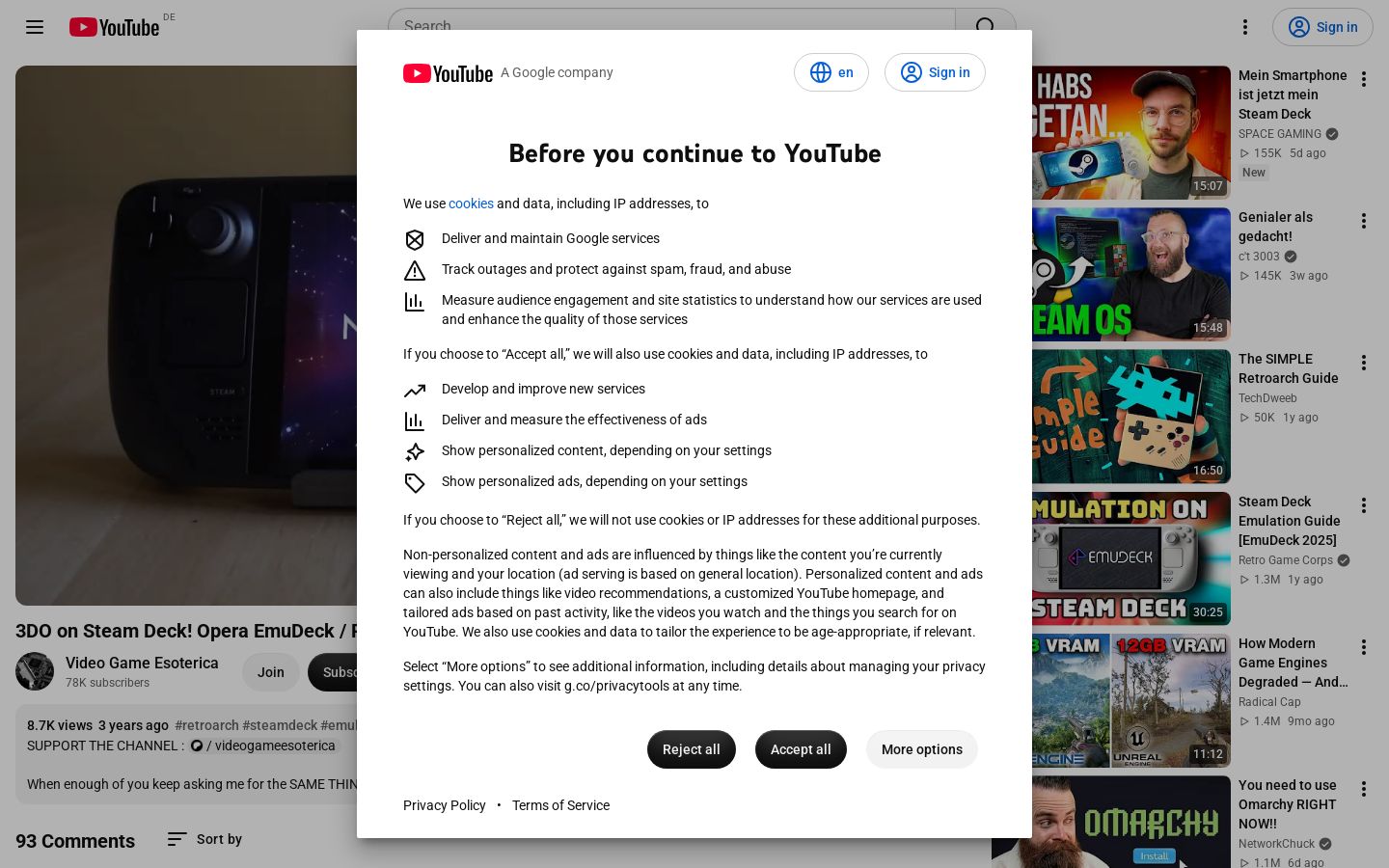Open videogameesoterica support link
Image resolution: width=1389 pixels, height=868 pixels.
[x=262, y=746]
